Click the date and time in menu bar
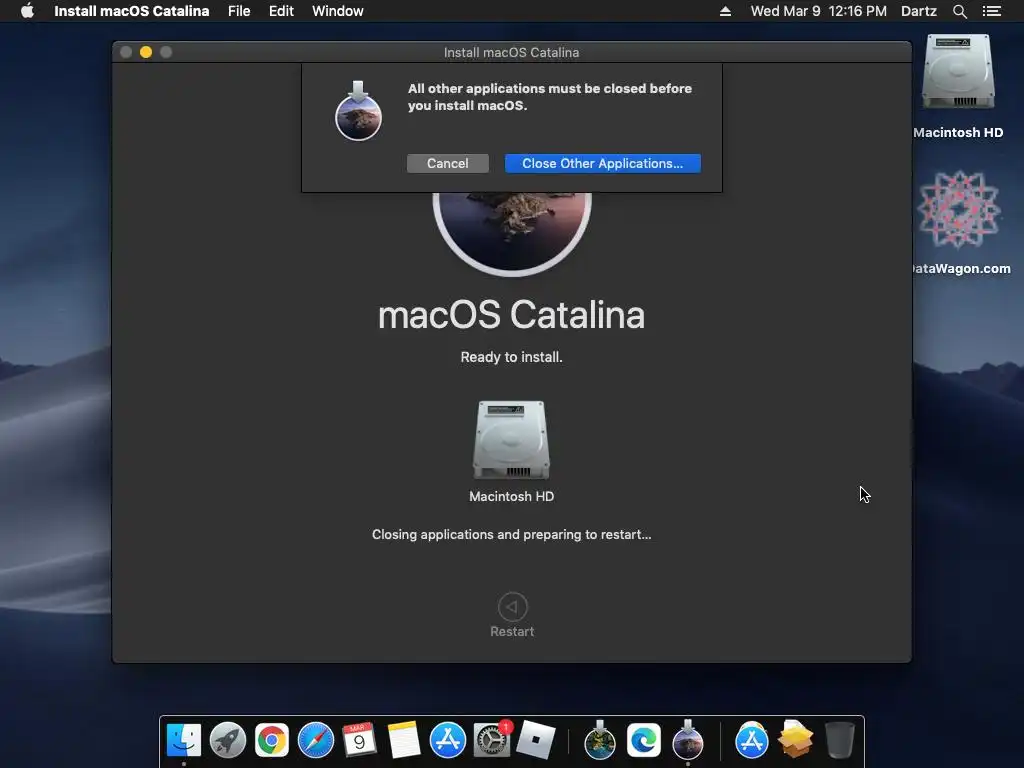The height and width of the screenshot is (768, 1024). pyautogui.click(x=818, y=11)
